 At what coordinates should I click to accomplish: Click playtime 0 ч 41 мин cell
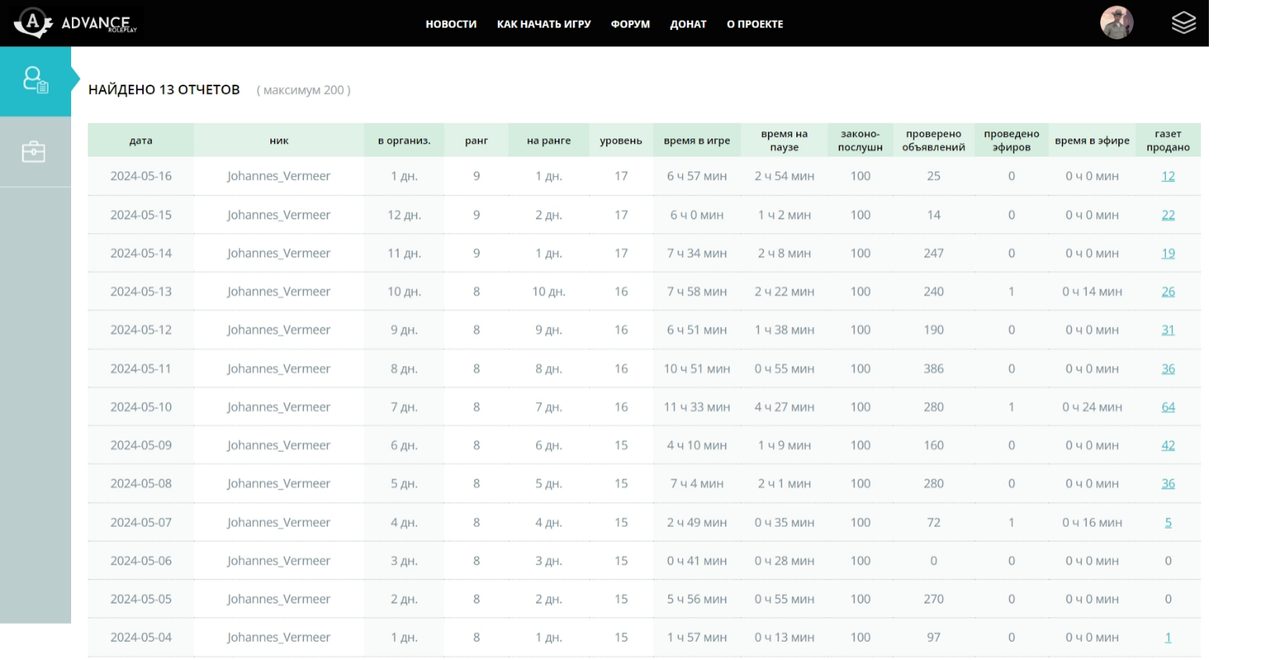697,561
